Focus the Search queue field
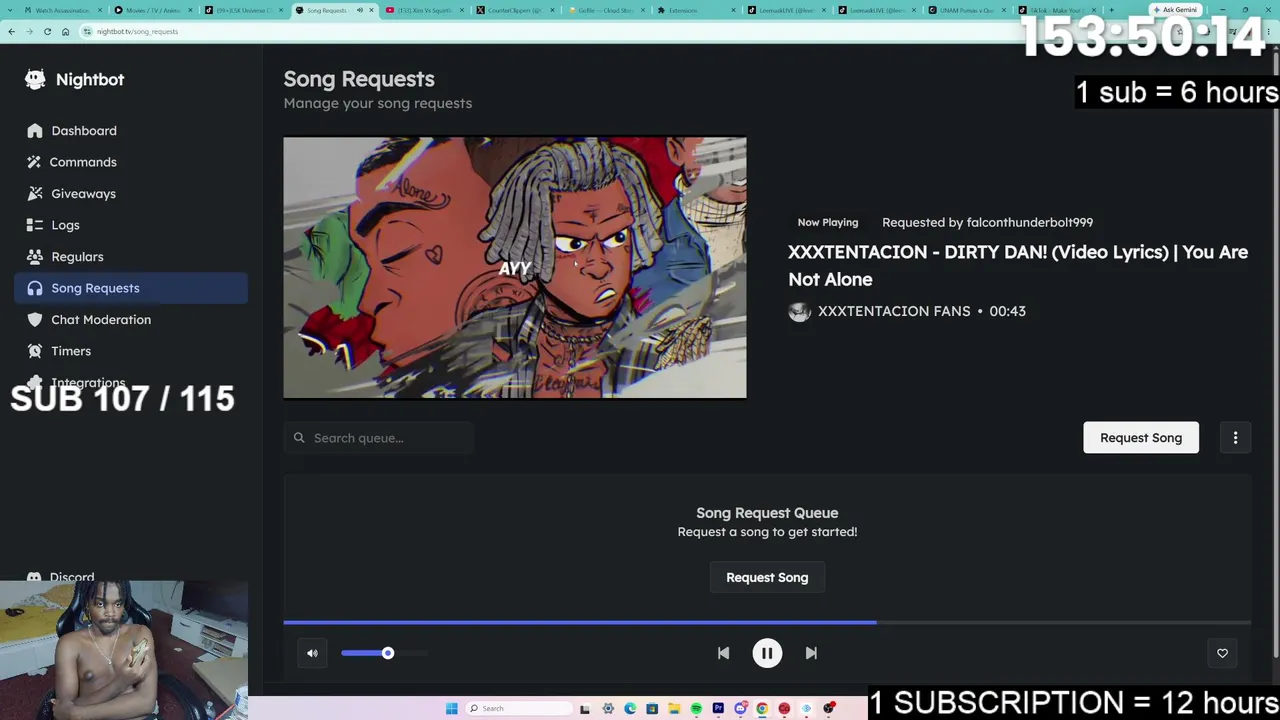The image size is (1280, 720). pos(378,438)
